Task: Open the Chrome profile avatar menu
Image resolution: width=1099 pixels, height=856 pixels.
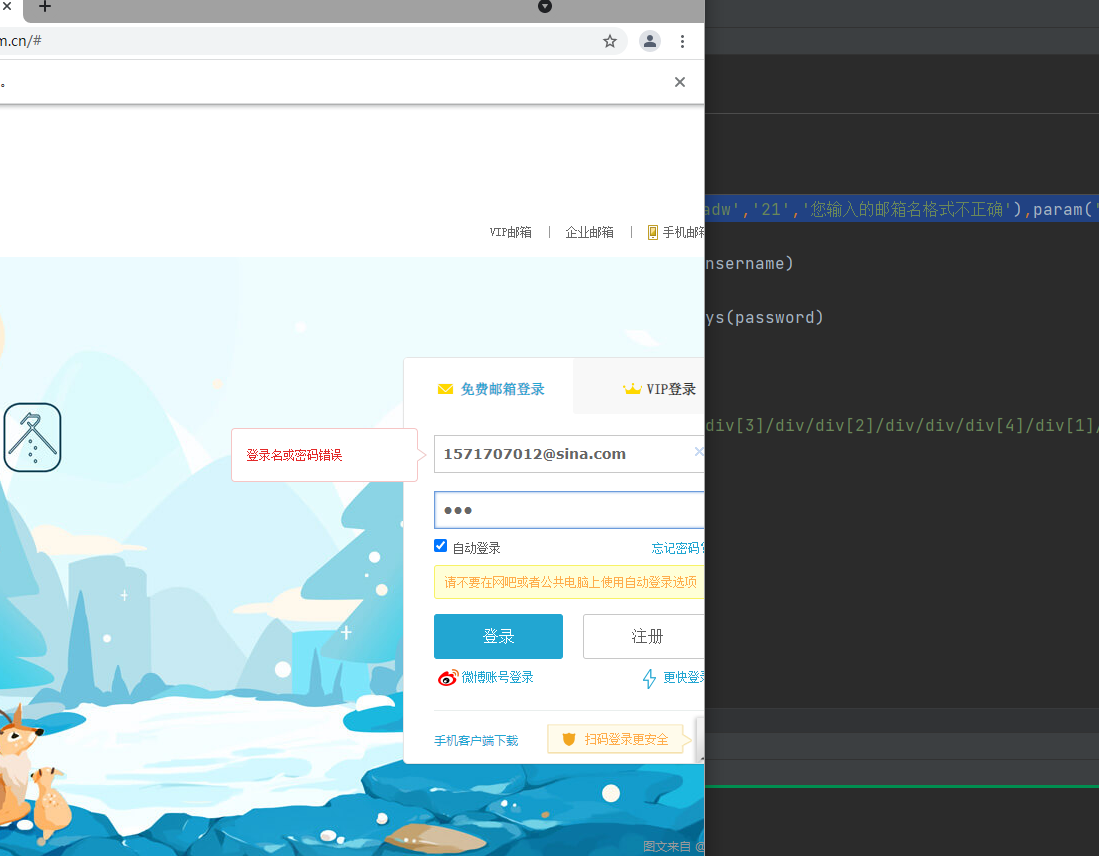Action: click(650, 41)
